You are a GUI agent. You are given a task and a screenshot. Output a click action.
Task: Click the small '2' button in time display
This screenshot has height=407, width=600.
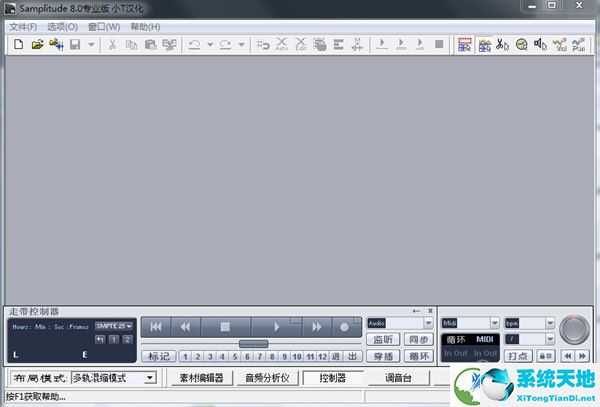[127, 339]
